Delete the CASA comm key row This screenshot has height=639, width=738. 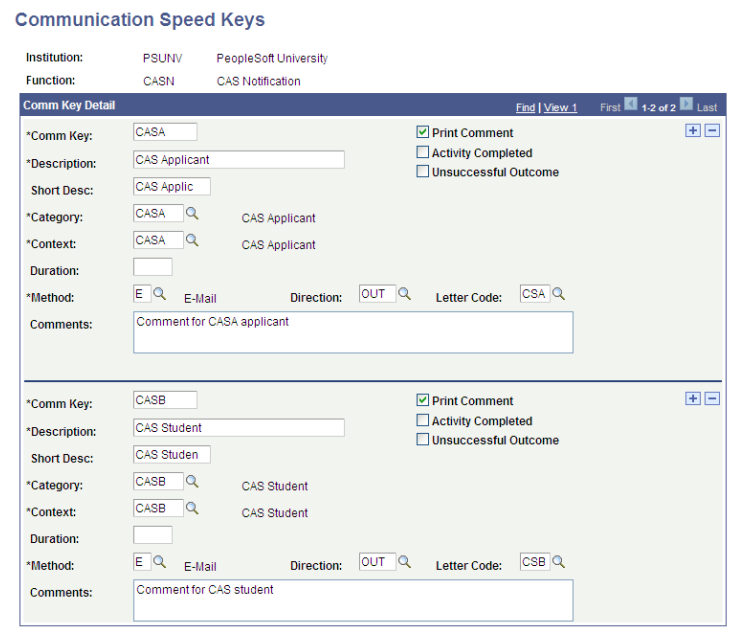712,131
